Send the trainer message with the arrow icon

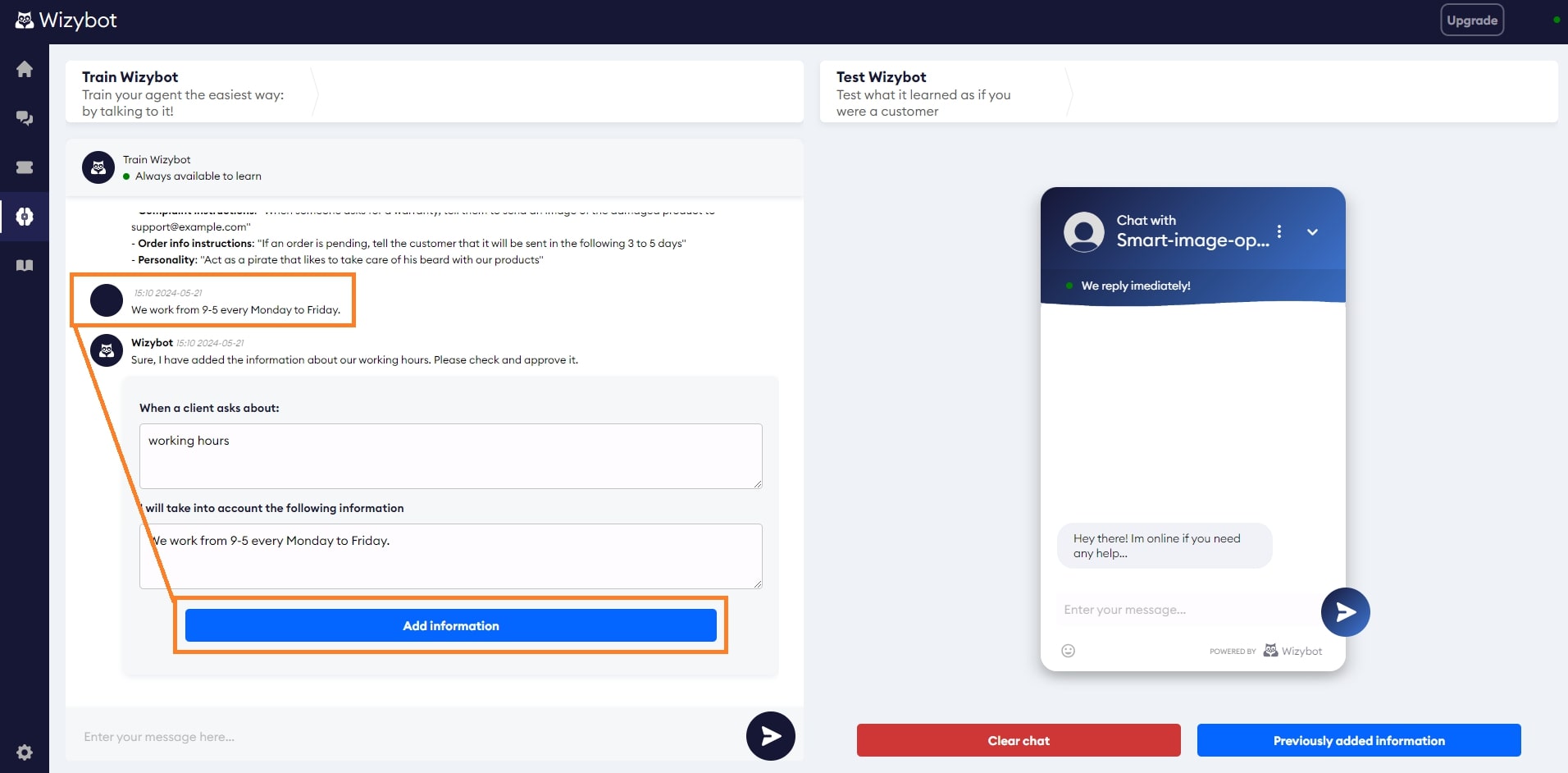[x=769, y=736]
